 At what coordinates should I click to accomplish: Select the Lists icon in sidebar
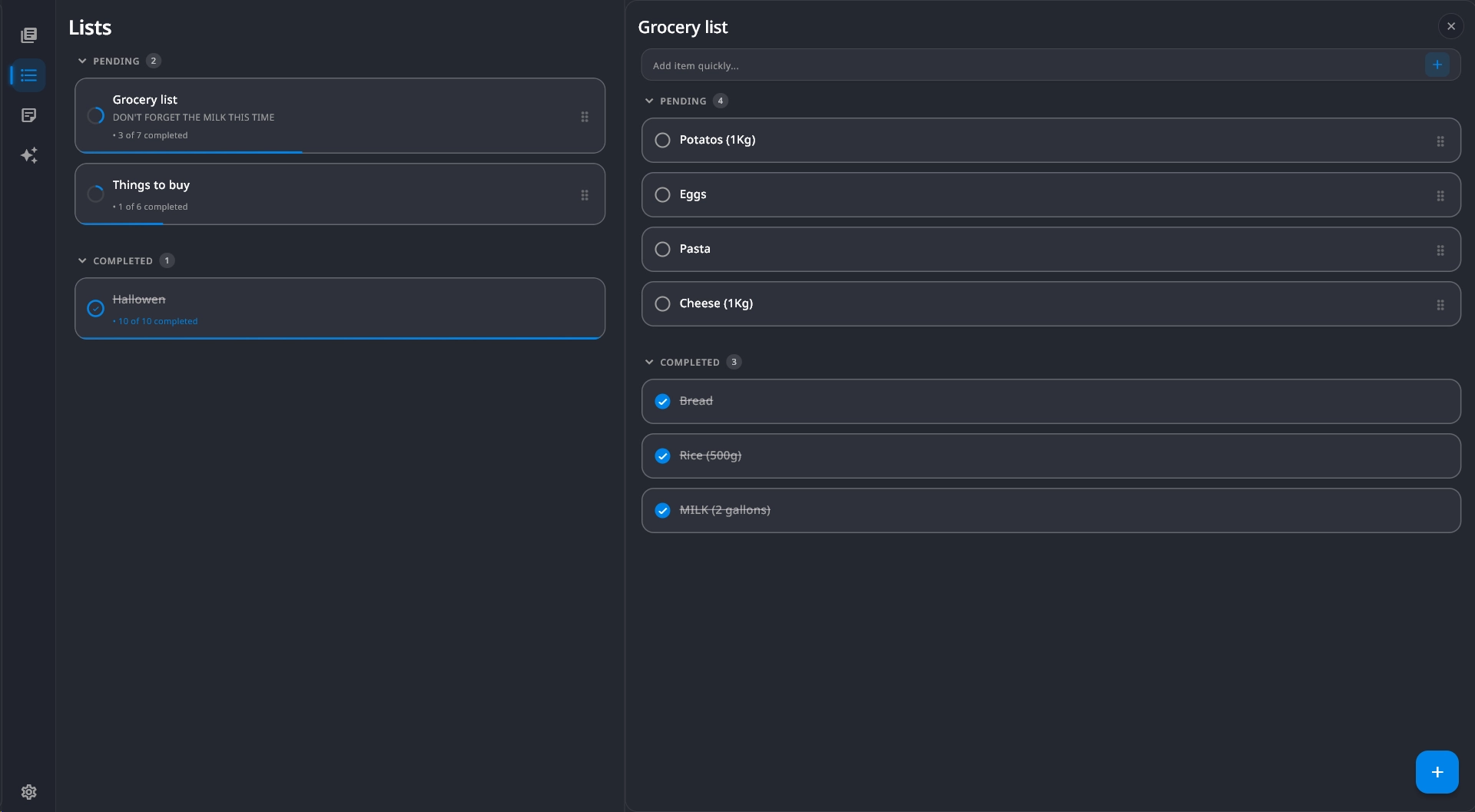click(x=28, y=75)
